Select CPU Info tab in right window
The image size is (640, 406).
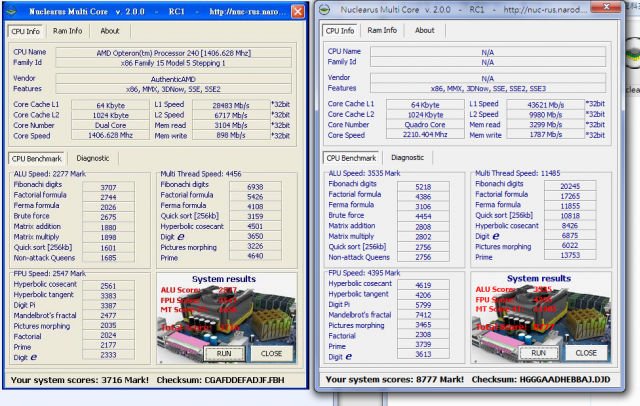tap(340, 31)
